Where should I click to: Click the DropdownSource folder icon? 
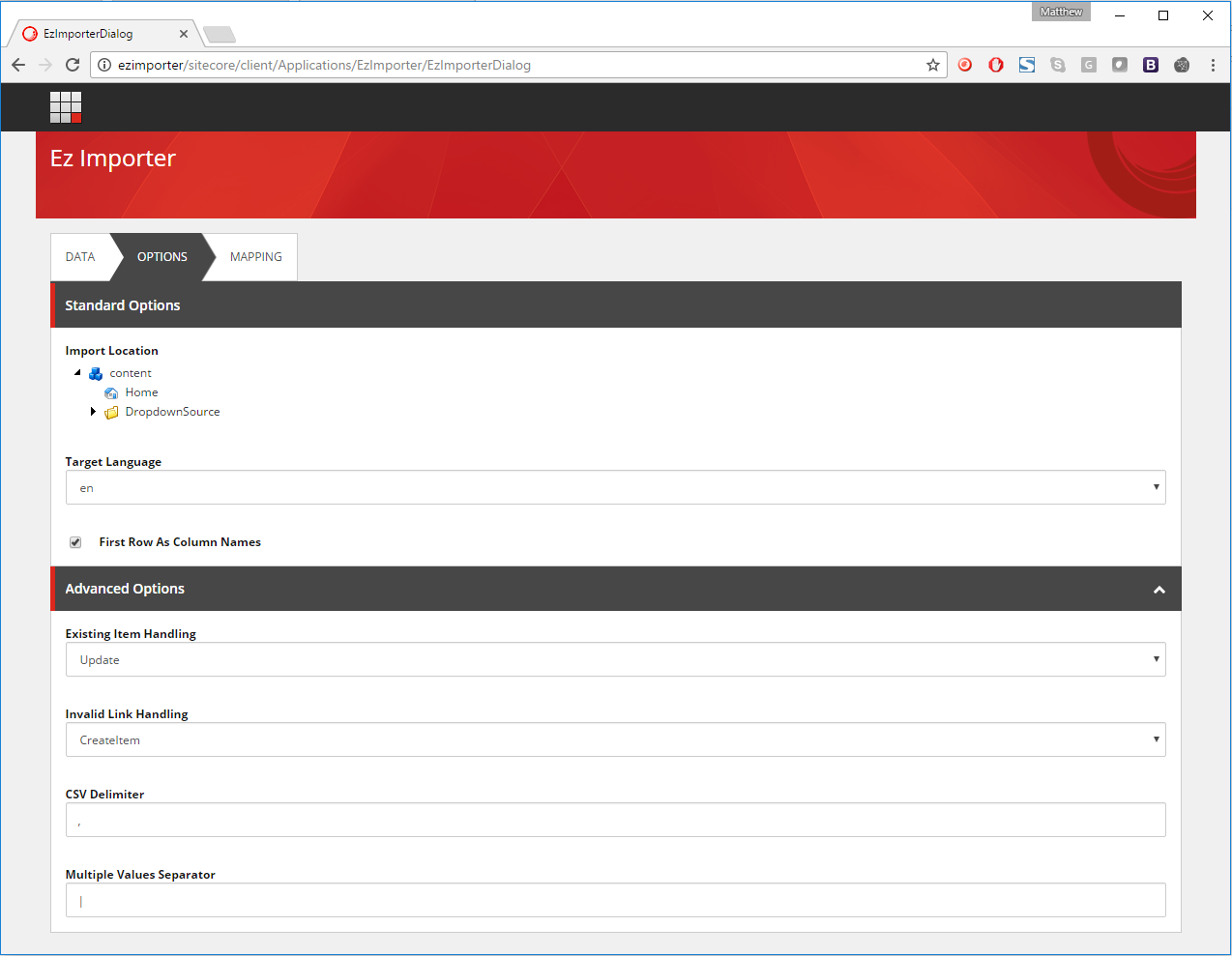[x=111, y=413]
